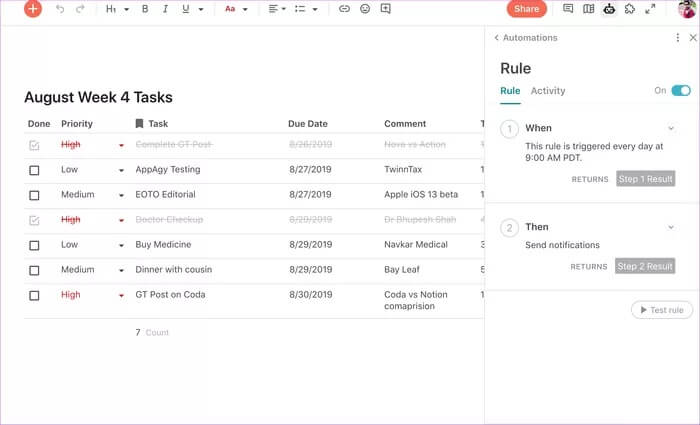Click the bulleted list icon

300,9
